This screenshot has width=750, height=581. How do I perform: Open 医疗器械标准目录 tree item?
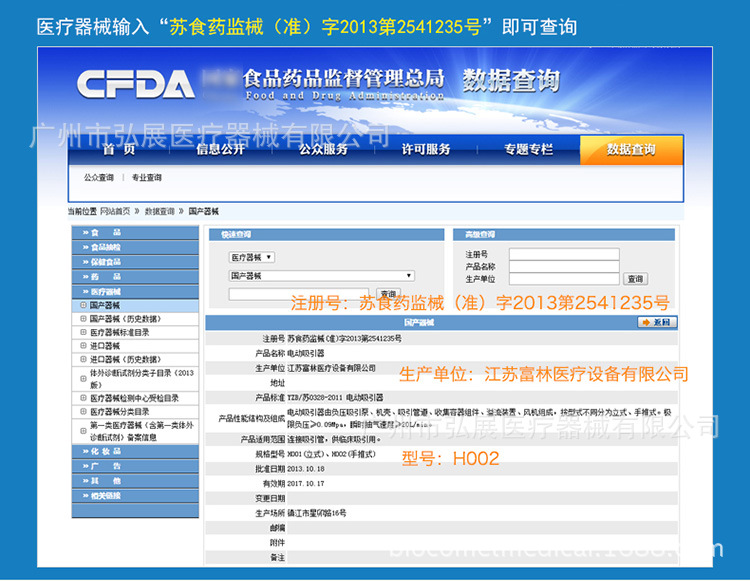[135, 332]
